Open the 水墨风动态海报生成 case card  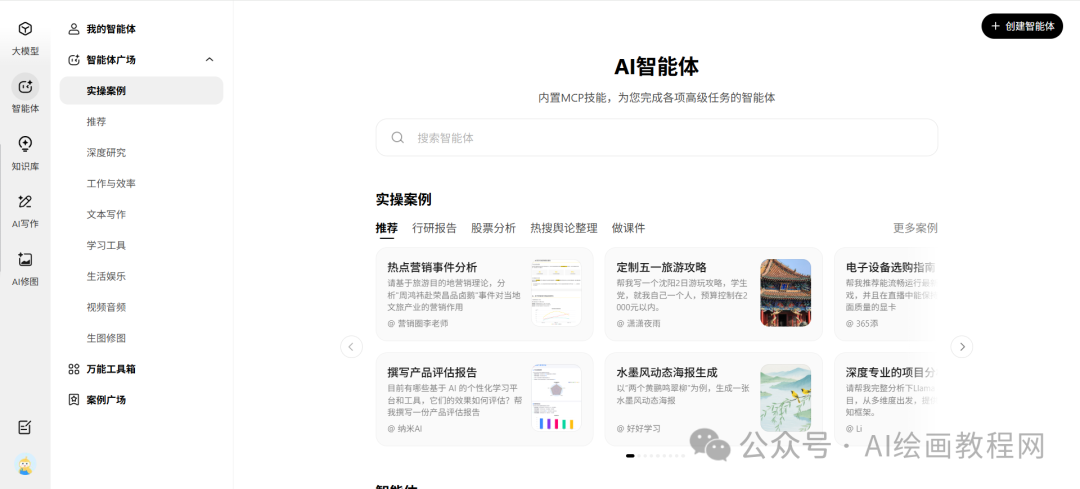[x=714, y=399]
